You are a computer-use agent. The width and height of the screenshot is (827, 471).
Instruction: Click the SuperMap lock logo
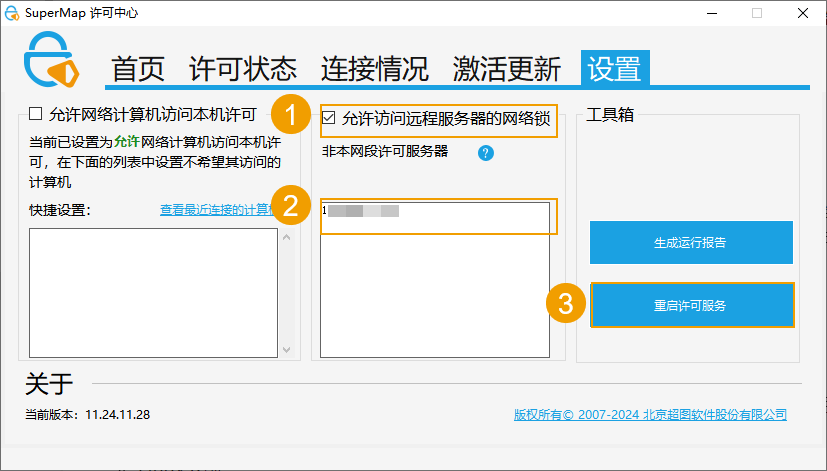tap(51, 59)
